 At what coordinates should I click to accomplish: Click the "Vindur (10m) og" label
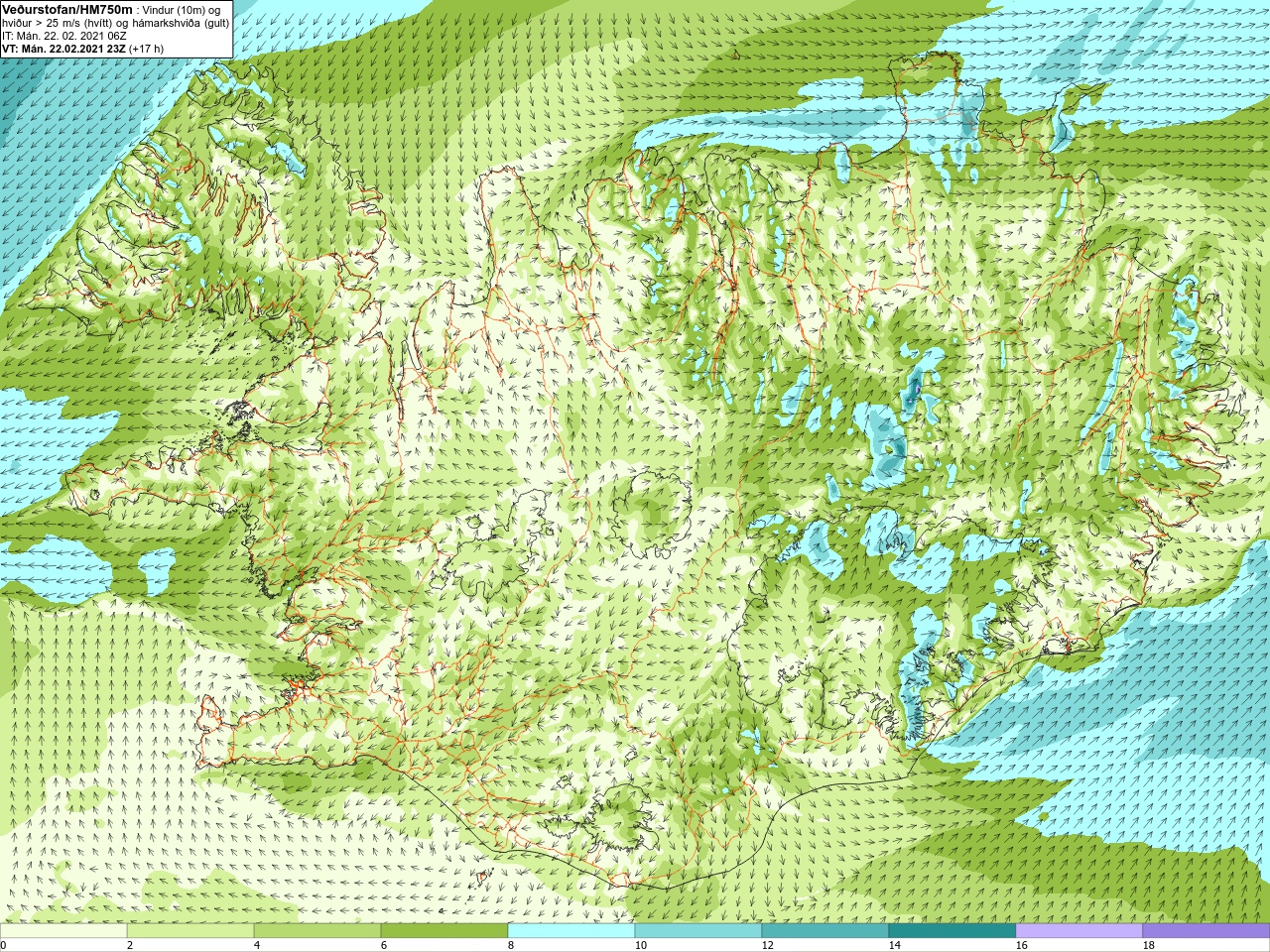coord(182,10)
